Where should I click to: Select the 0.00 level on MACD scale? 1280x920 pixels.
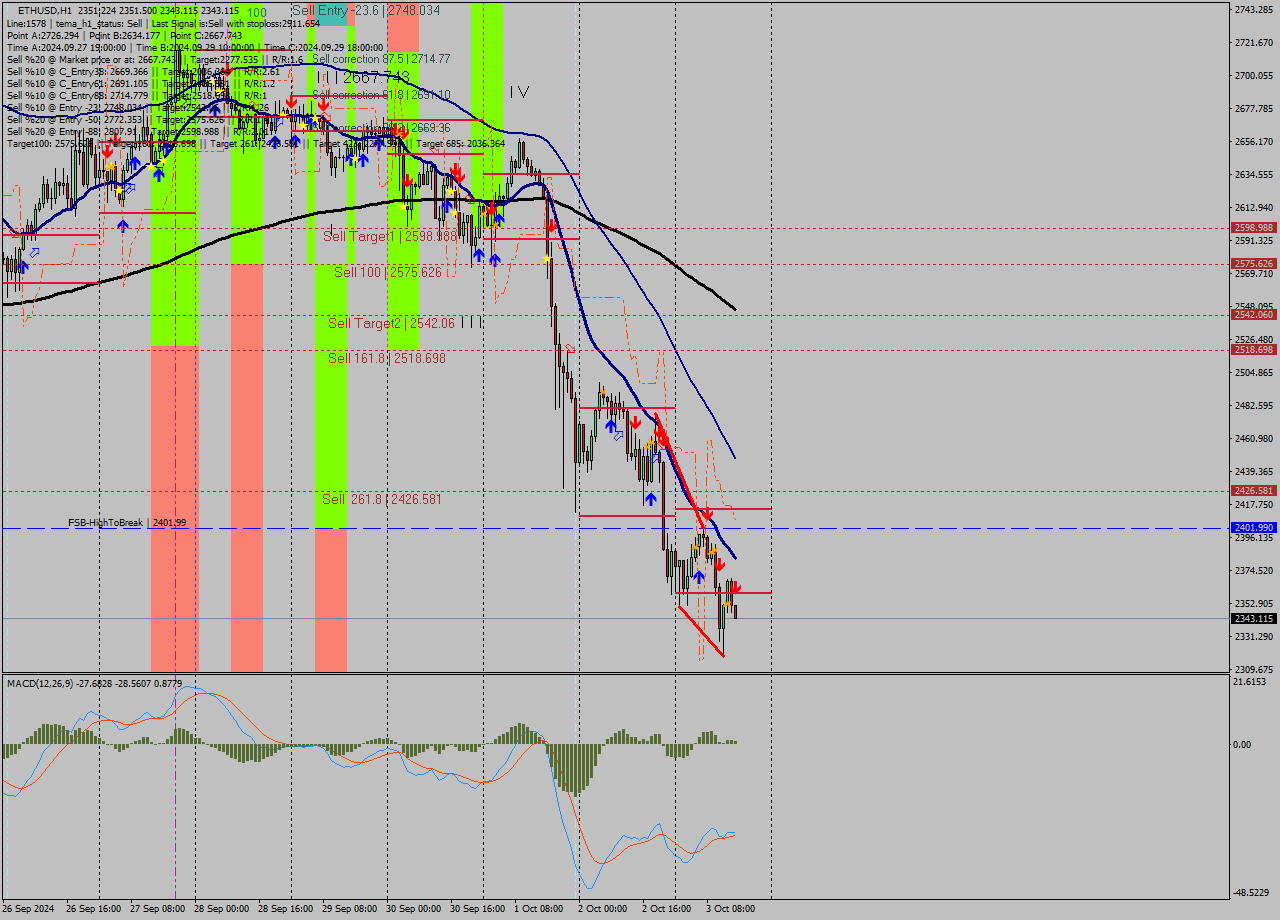pyautogui.click(x=1244, y=744)
